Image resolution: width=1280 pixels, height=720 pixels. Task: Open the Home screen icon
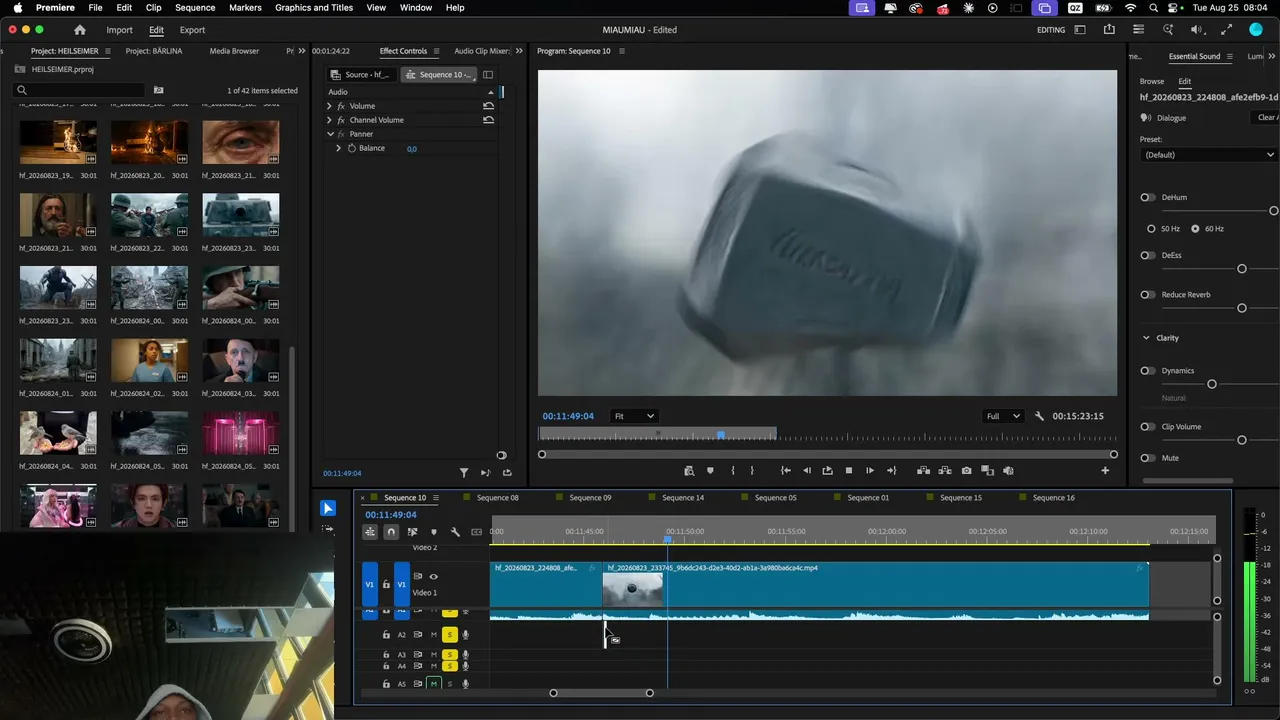80,30
